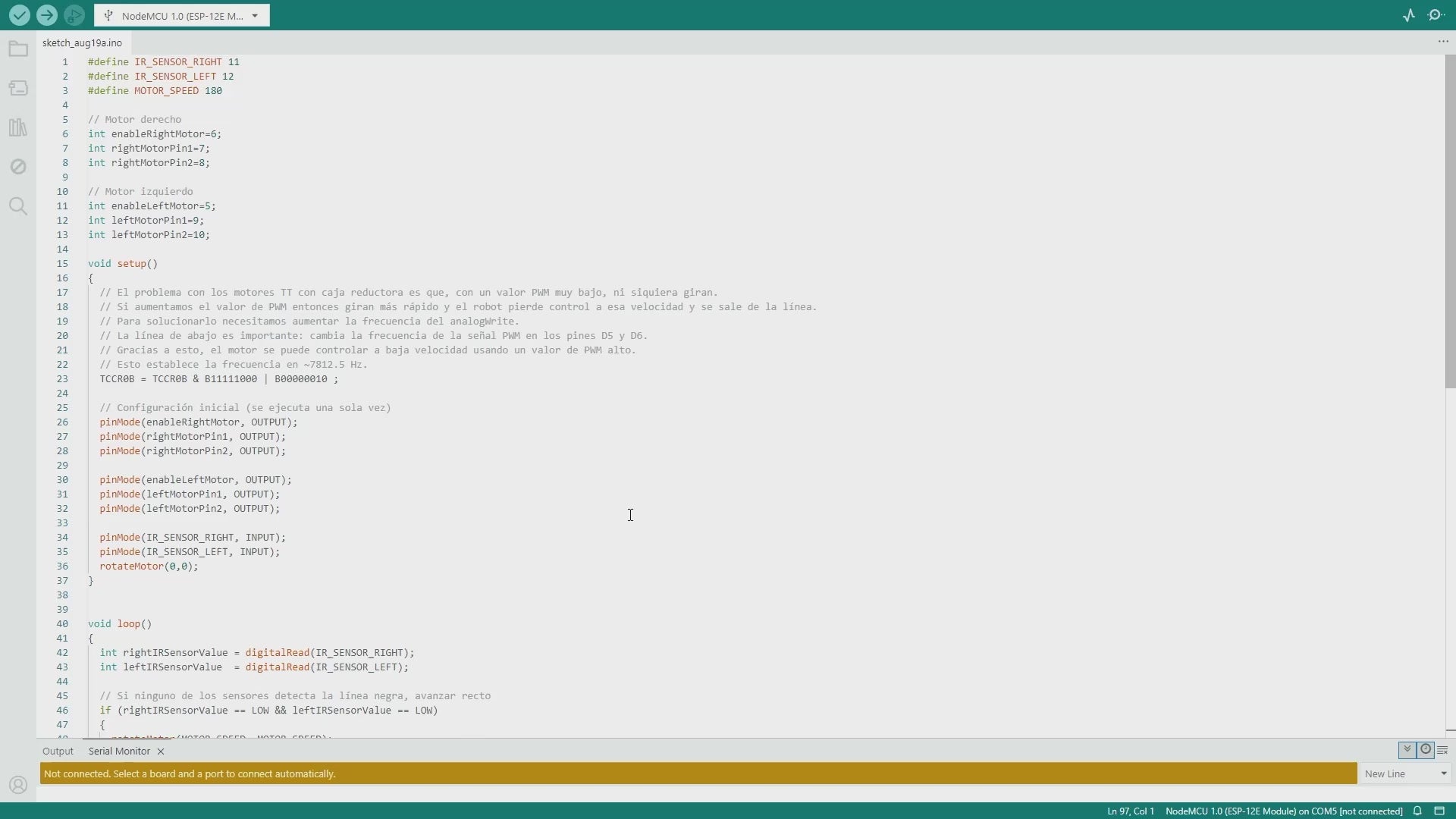The width and height of the screenshot is (1456, 819).
Task: Open the Serial Plotter icon
Action: pos(1409,15)
